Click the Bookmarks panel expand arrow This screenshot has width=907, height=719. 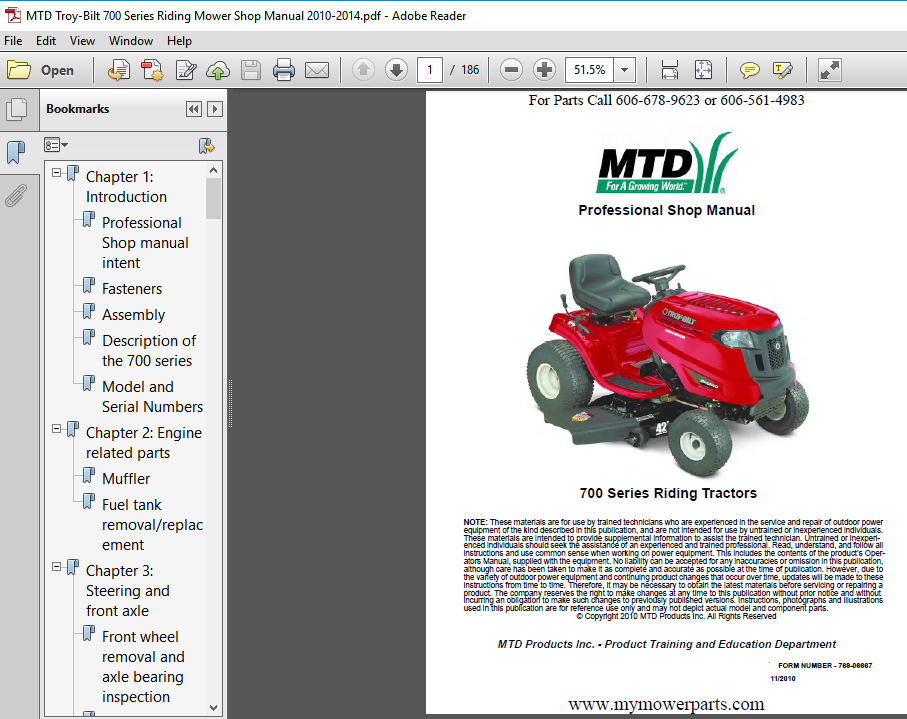tap(215, 109)
